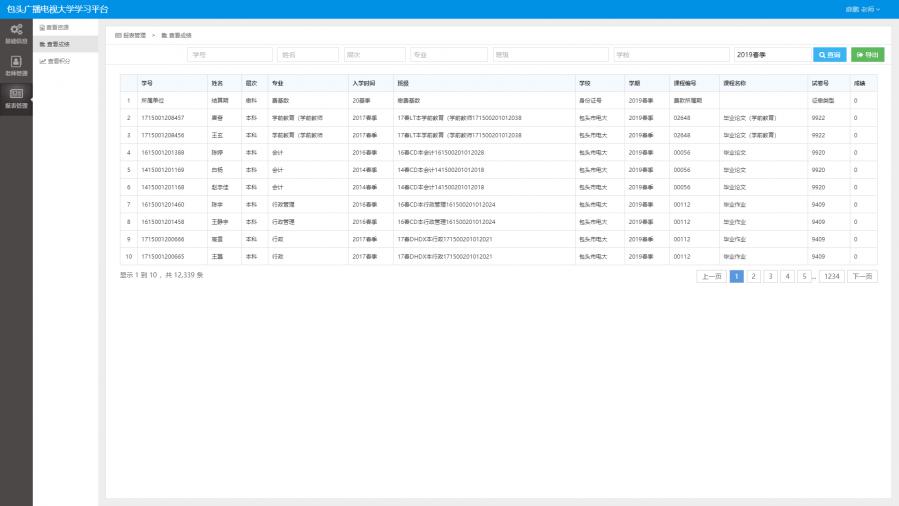Jump to last page 1234
This screenshot has width=899, height=506.
pyautogui.click(x=831, y=276)
